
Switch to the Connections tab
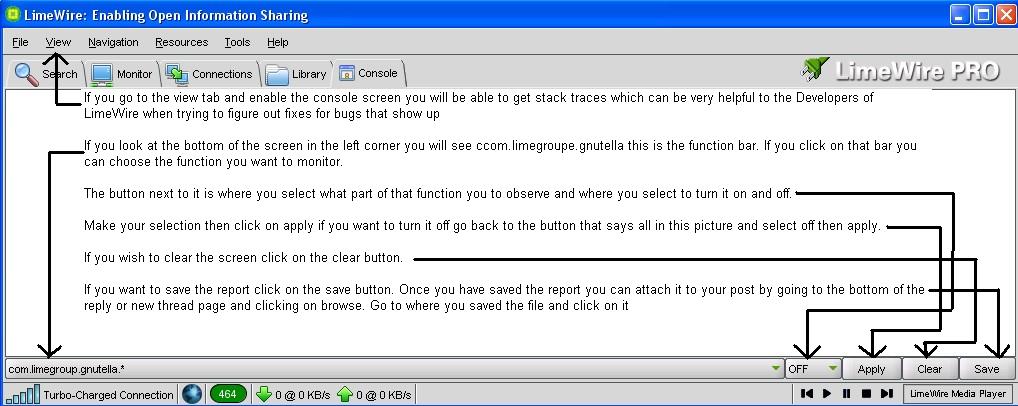pyautogui.click(x=209, y=73)
